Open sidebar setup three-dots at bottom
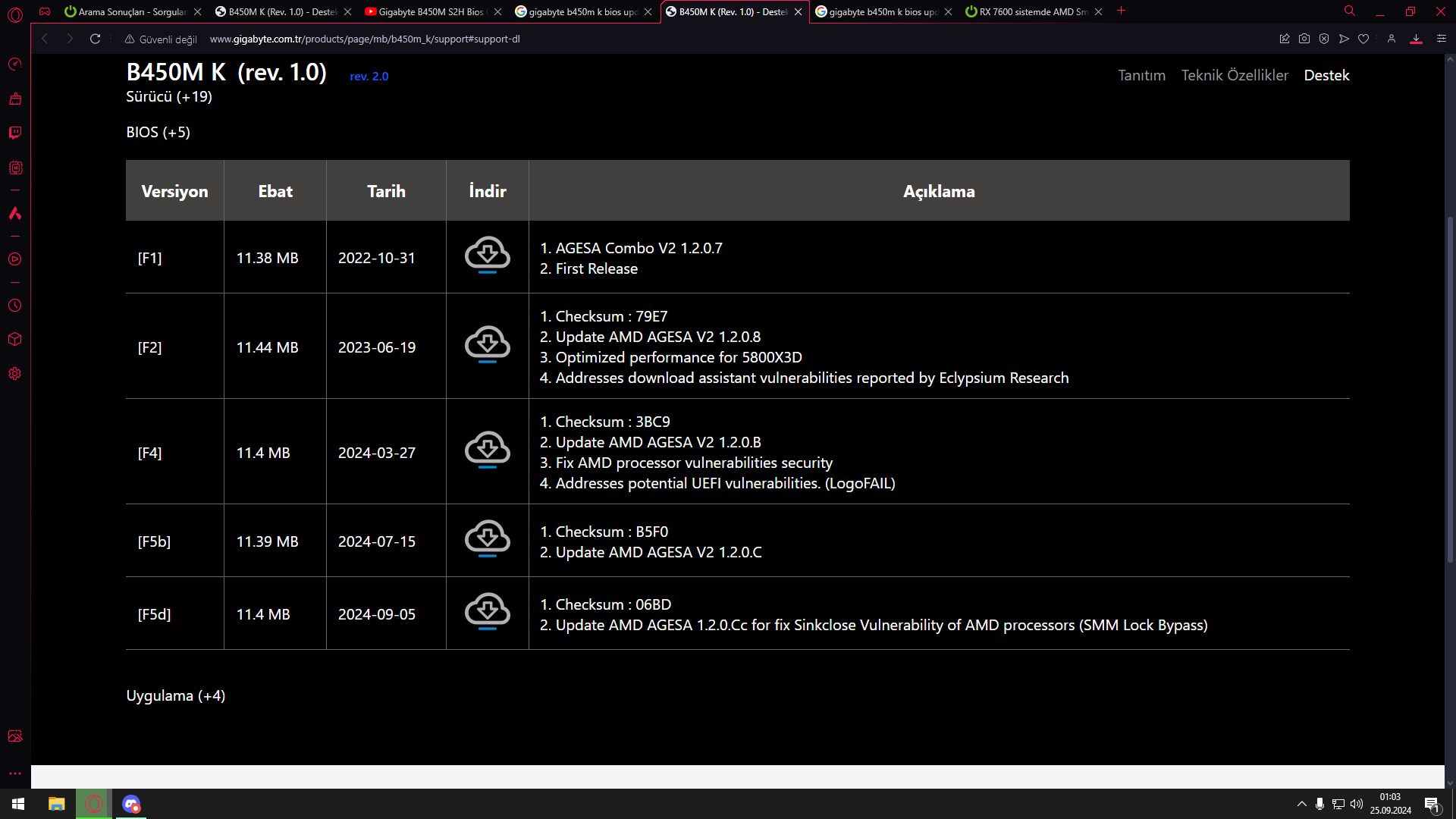The width and height of the screenshot is (1456, 819). [15, 773]
